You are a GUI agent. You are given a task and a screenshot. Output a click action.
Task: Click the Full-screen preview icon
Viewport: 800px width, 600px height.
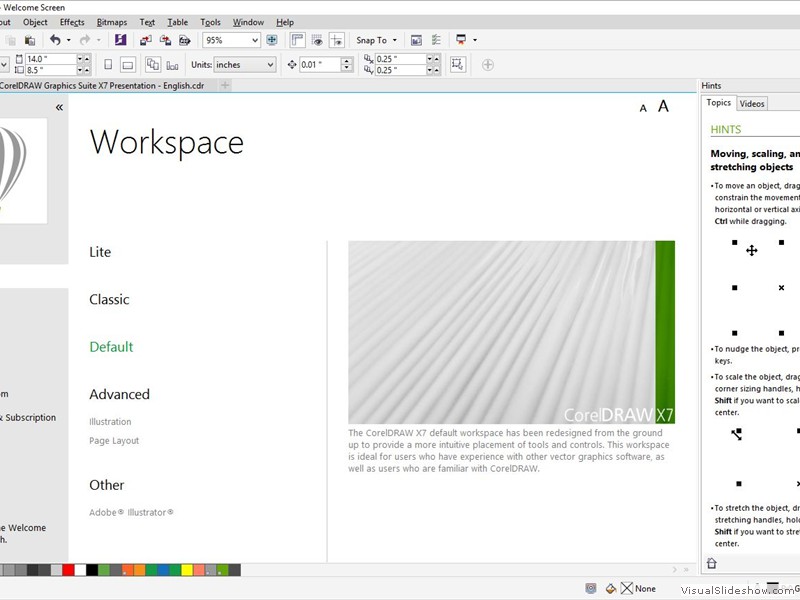coord(272,40)
